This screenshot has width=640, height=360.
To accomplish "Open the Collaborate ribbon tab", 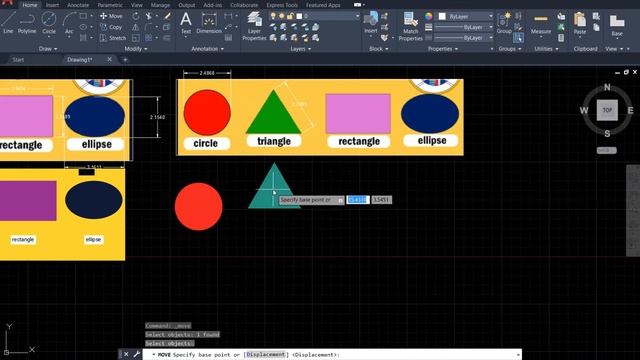I will [244, 5].
